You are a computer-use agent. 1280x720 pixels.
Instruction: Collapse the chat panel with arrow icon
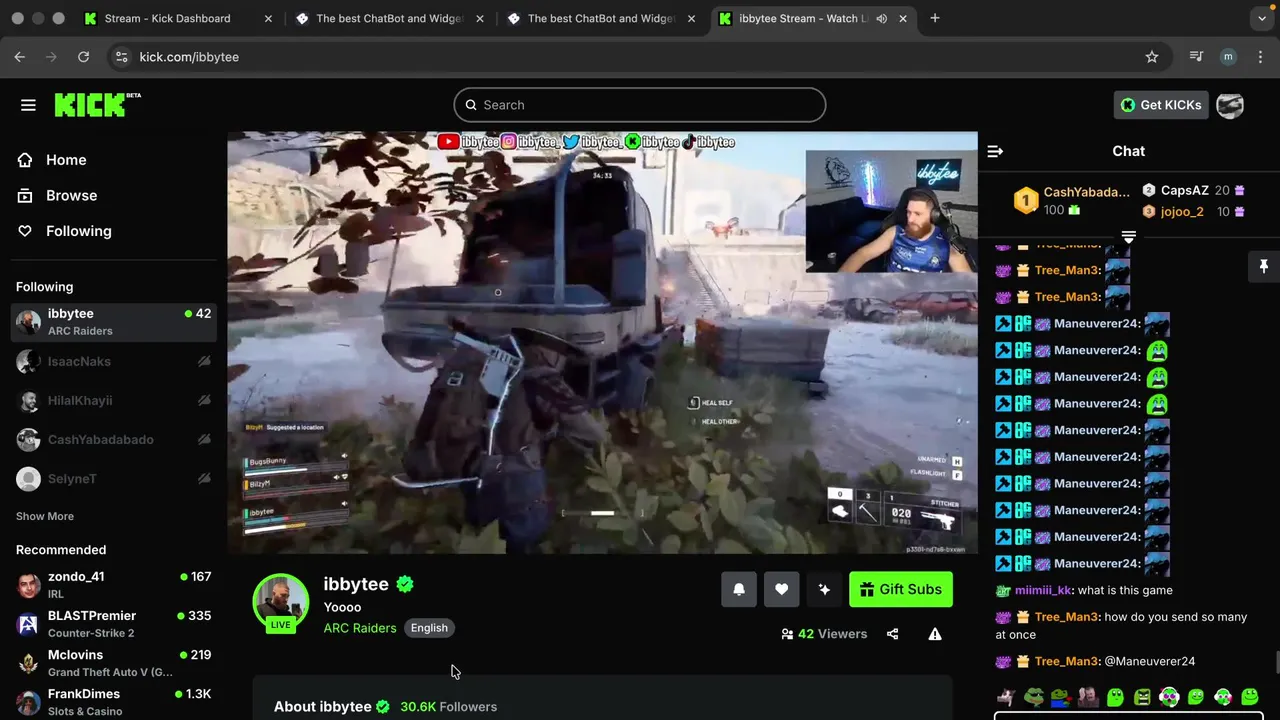pos(995,151)
